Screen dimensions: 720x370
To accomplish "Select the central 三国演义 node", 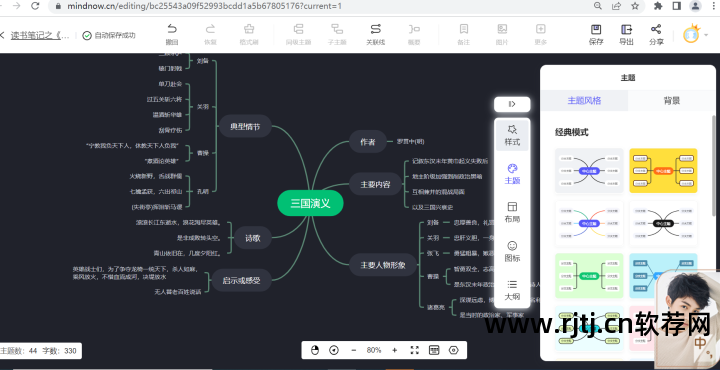I will [310, 204].
